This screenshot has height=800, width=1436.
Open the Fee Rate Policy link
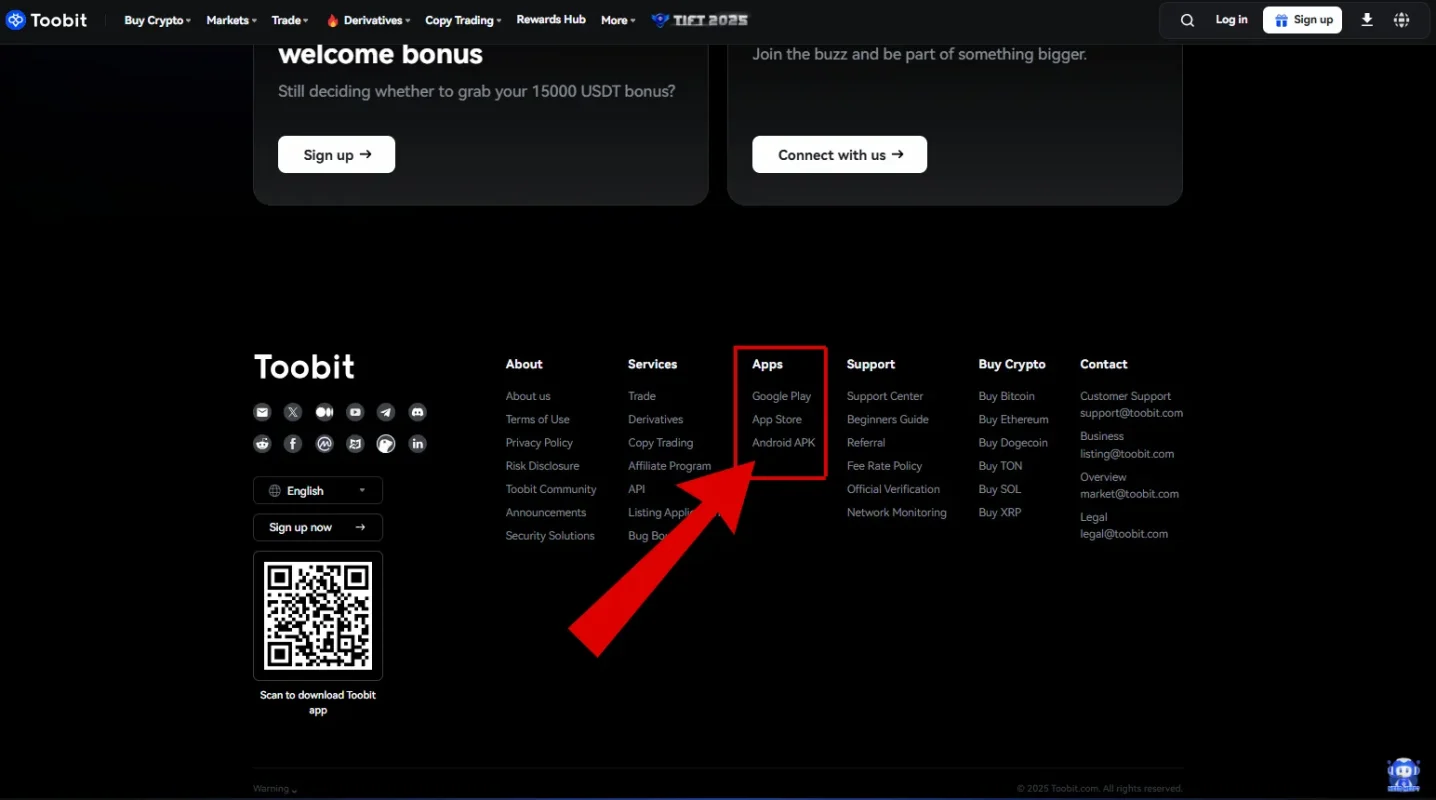click(884, 466)
